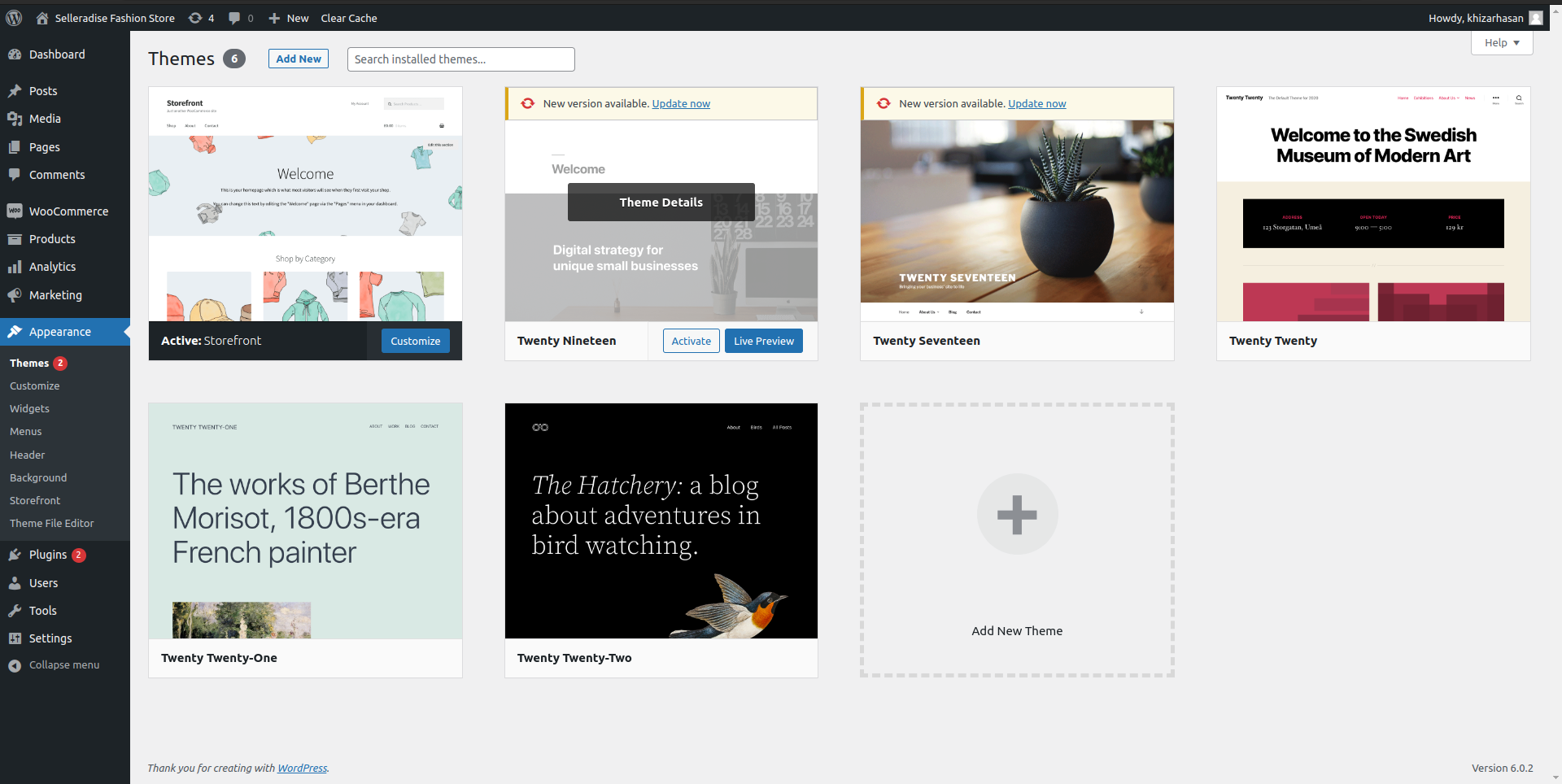Open the Background submenu item
1562x784 pixels.
[38, 477]
